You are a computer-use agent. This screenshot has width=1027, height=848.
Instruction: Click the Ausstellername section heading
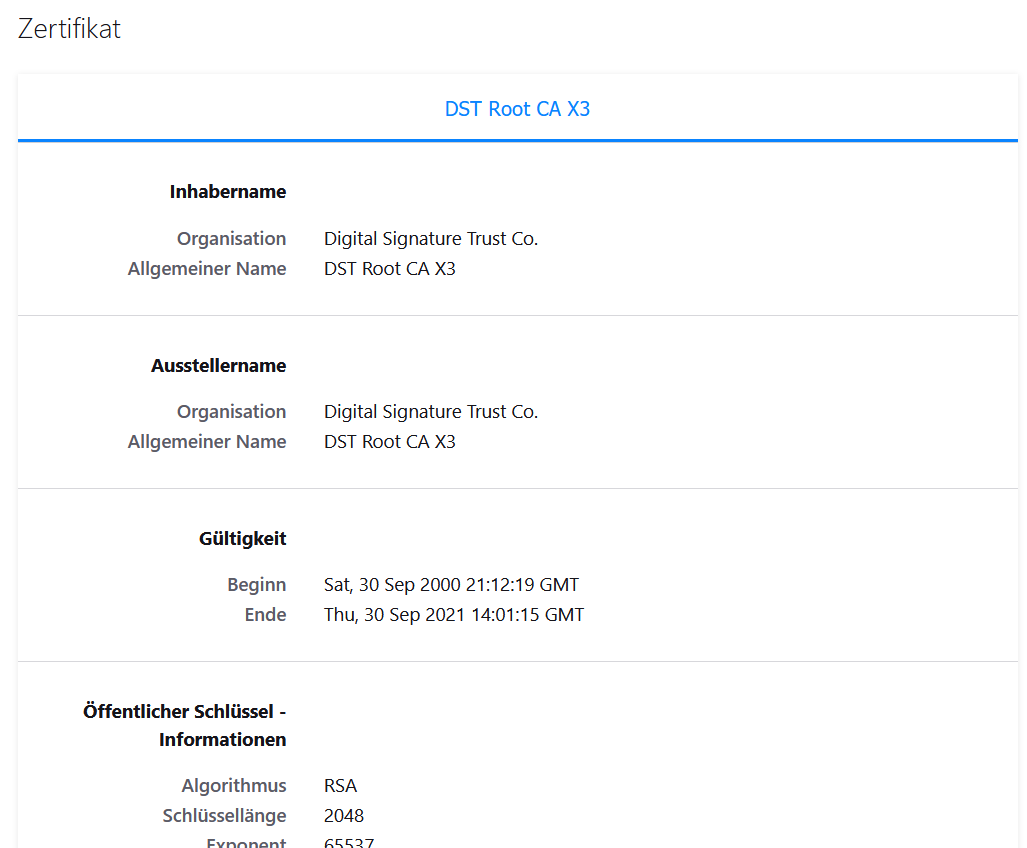[219, 365]
